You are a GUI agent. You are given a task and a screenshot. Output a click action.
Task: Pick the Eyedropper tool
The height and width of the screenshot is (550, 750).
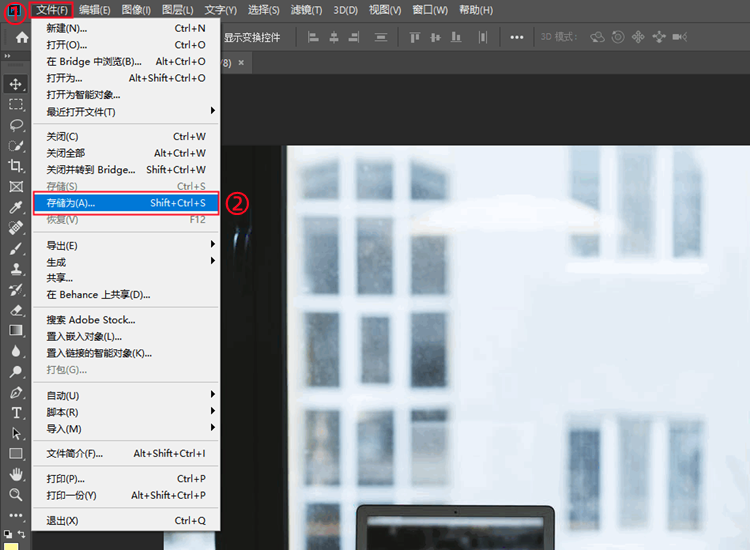[x=16, y=207]
